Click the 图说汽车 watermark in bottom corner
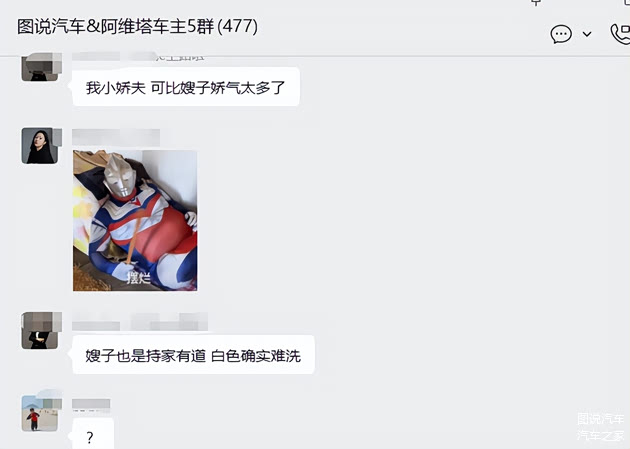The width and height of the screenshot is (630, 449). (x=600, y=418)
